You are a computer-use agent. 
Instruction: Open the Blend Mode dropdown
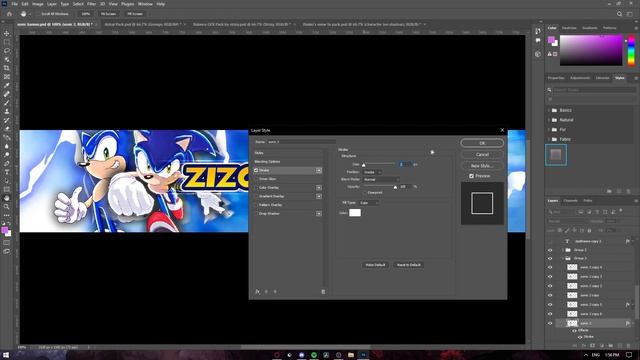coord(381,180)
